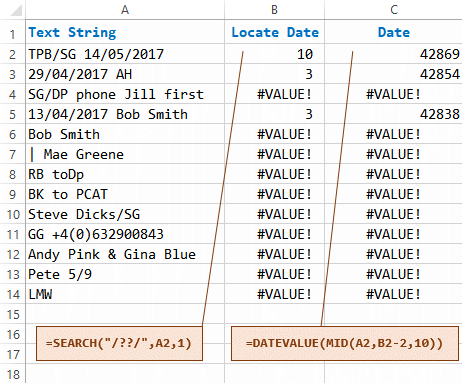Click the 'Date' header cell in column C
The image size is (462, 383).
[x=393, y=32]
